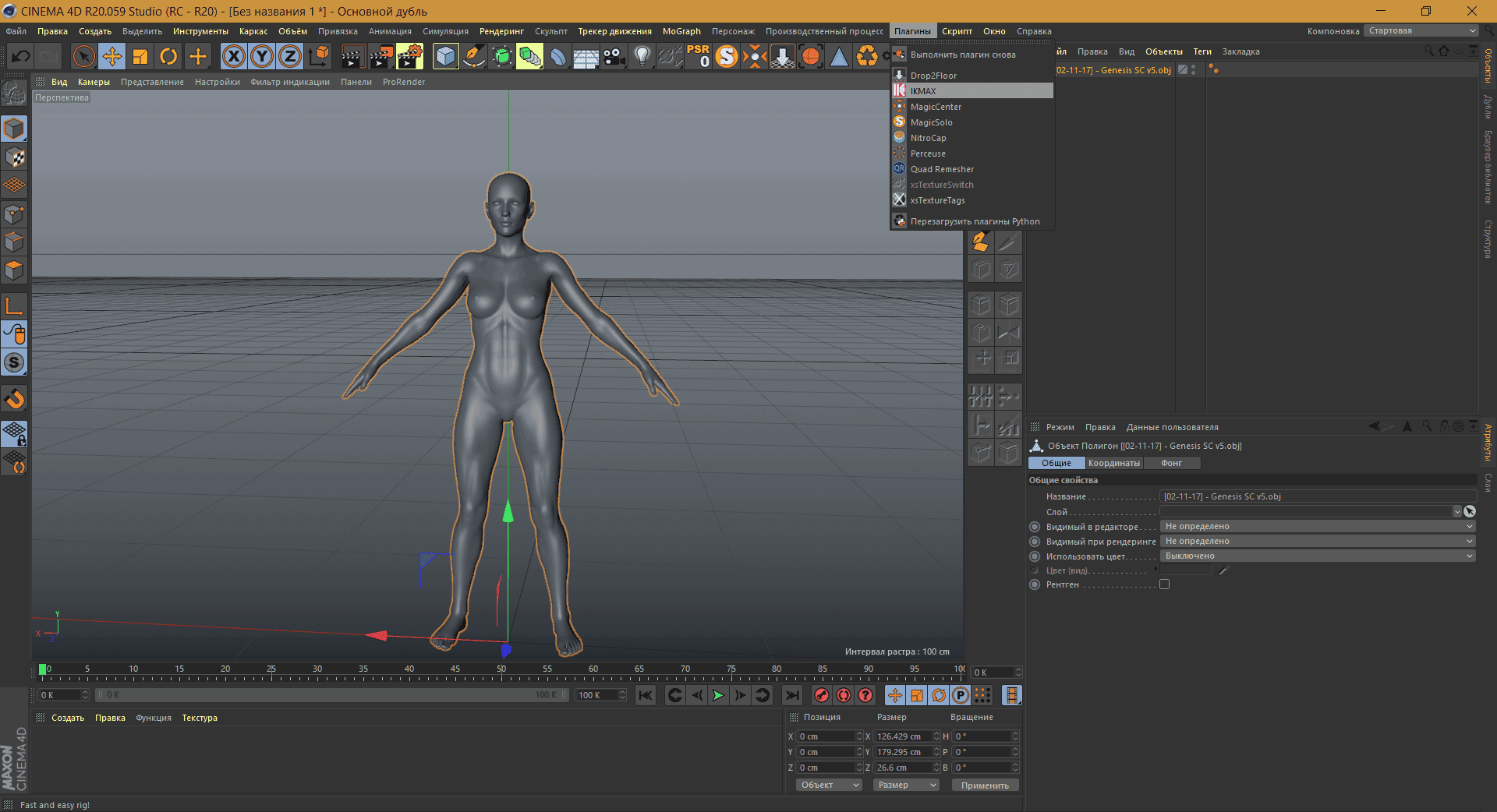1497x812 pixels.
Task: Enable the Magnet snap icon
Action: coord(14,399)
